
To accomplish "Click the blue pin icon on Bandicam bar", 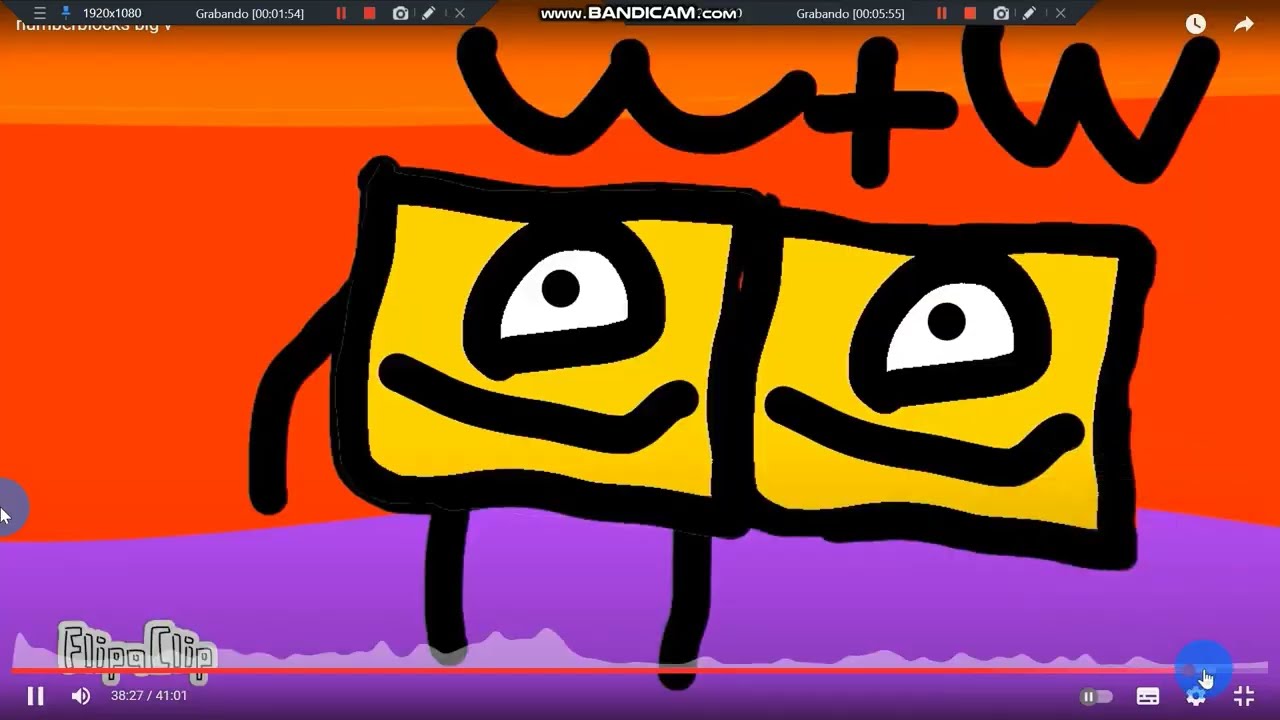I will point(66,13).
